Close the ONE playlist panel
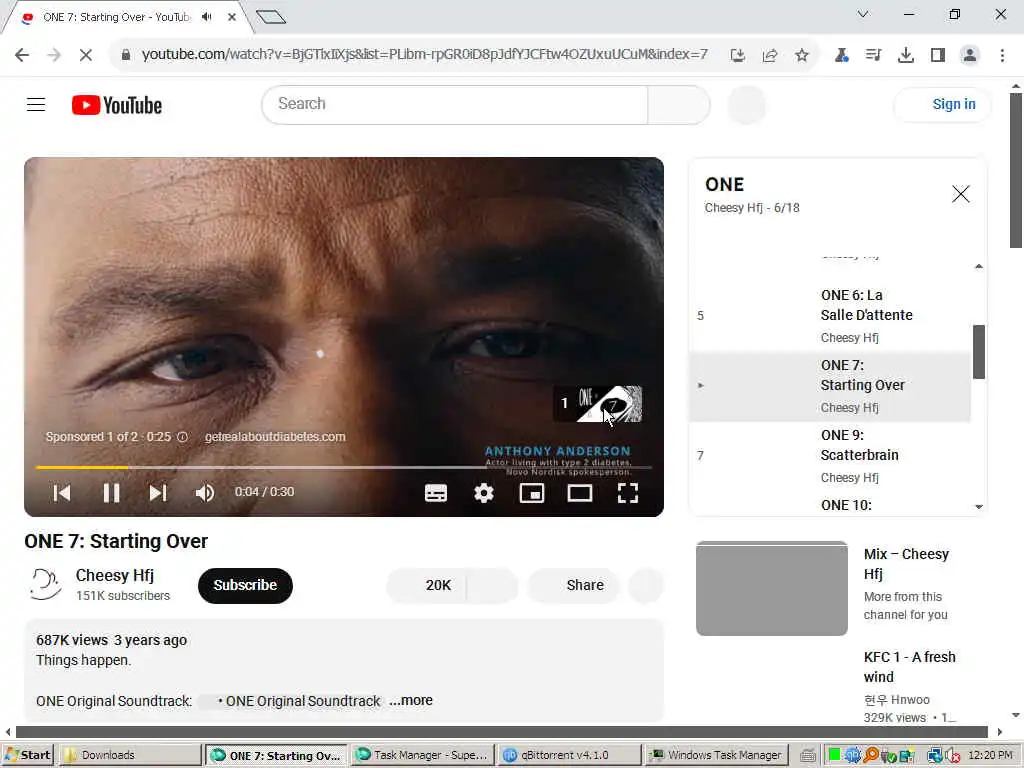 (x=960, y=194)
